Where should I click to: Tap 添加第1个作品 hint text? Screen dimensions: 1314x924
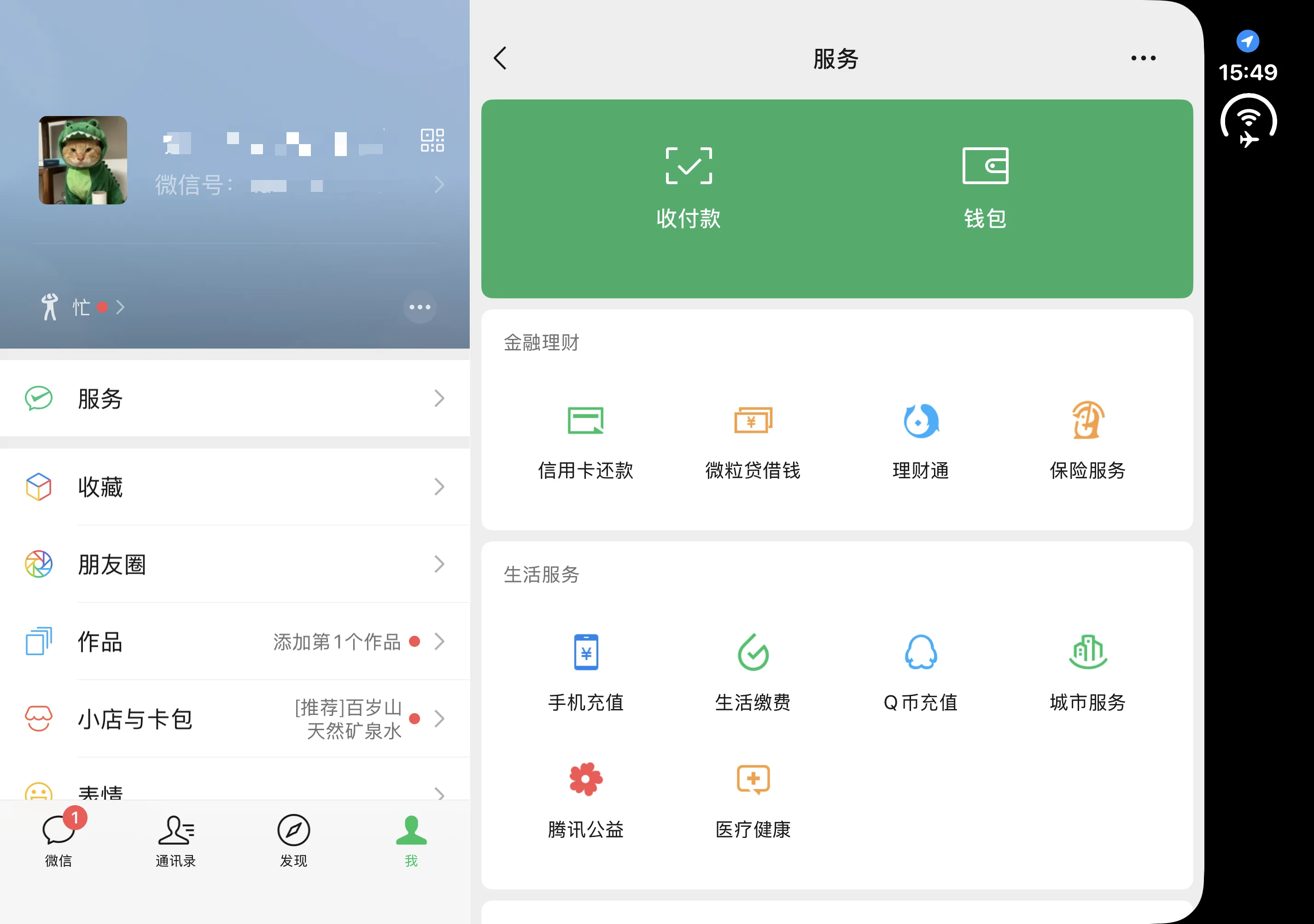(x=337, y=641)
